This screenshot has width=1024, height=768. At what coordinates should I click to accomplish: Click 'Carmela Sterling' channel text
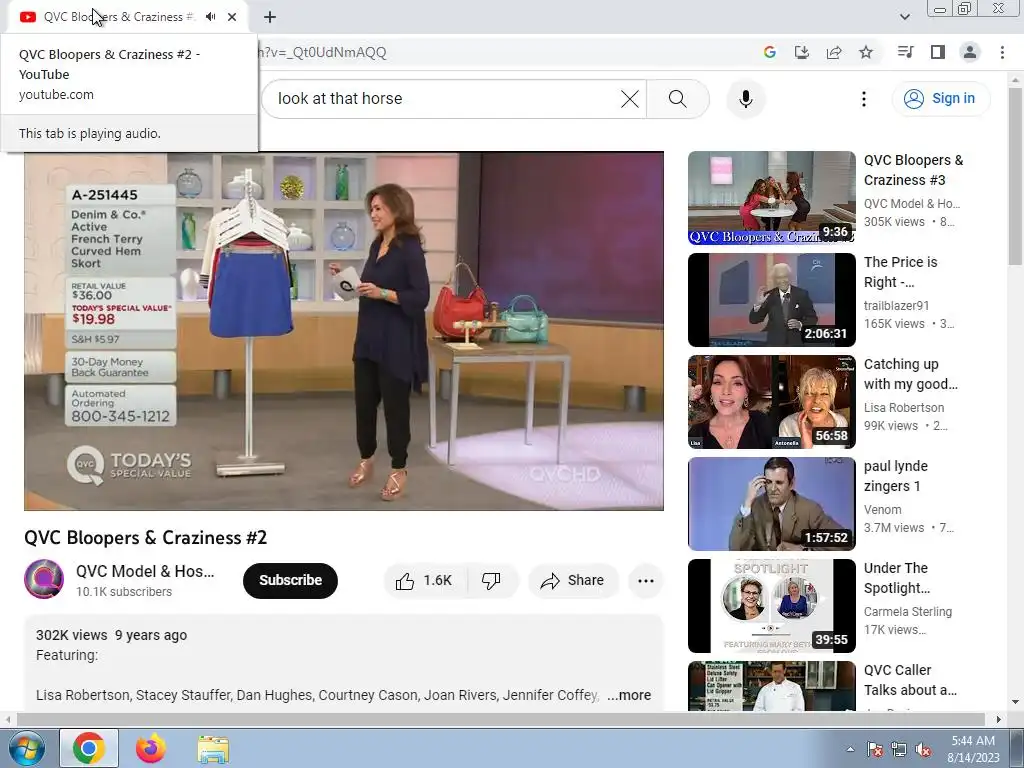(908, 611)
